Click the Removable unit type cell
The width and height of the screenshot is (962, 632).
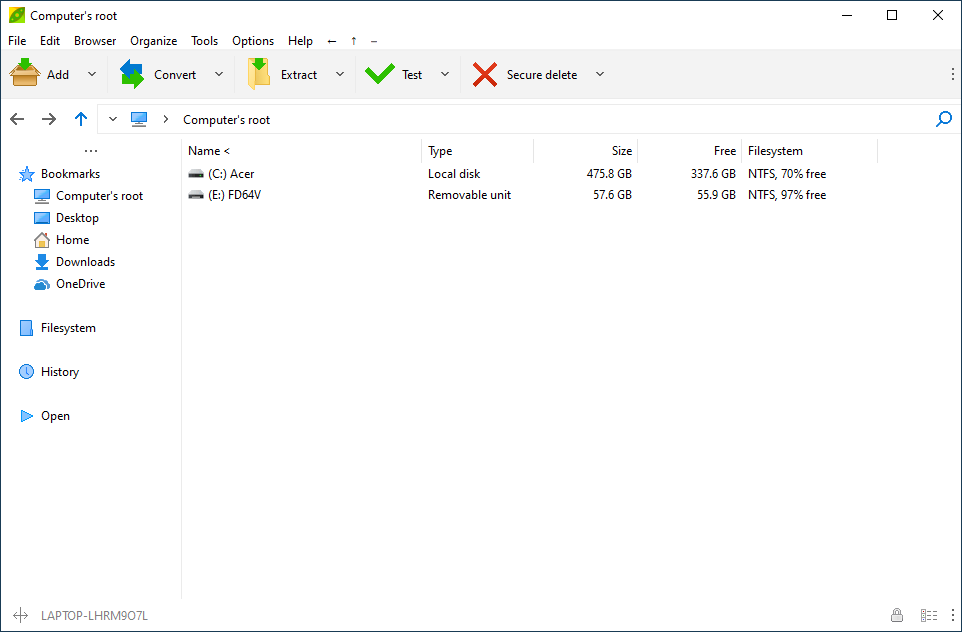(469, 195)
